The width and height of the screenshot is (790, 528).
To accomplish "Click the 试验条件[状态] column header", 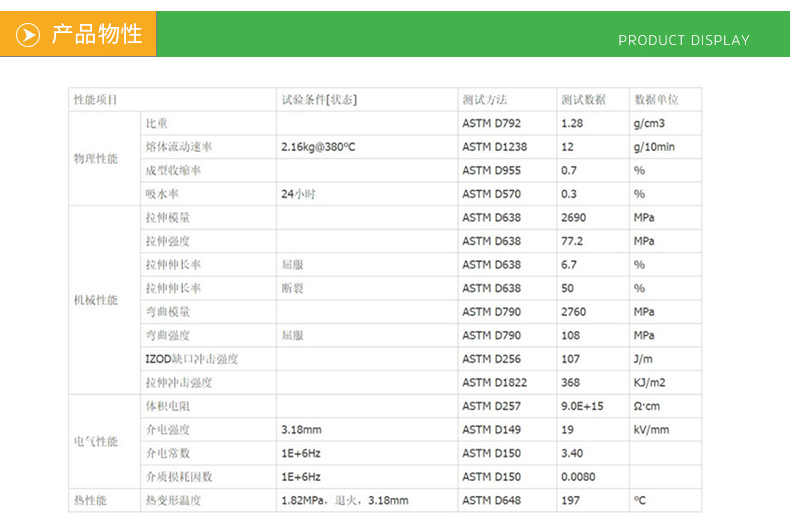I will [367, 100].
